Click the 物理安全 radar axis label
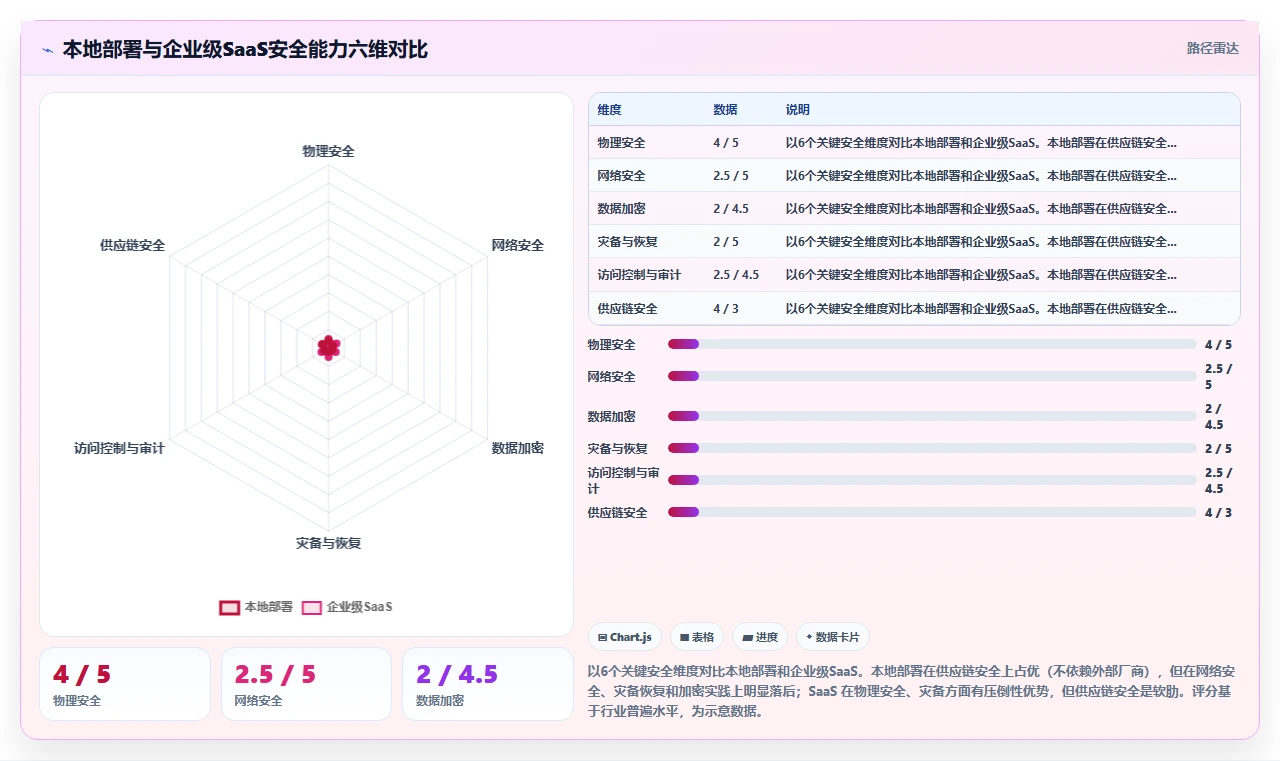The image size is (1280, 761). 329,151
